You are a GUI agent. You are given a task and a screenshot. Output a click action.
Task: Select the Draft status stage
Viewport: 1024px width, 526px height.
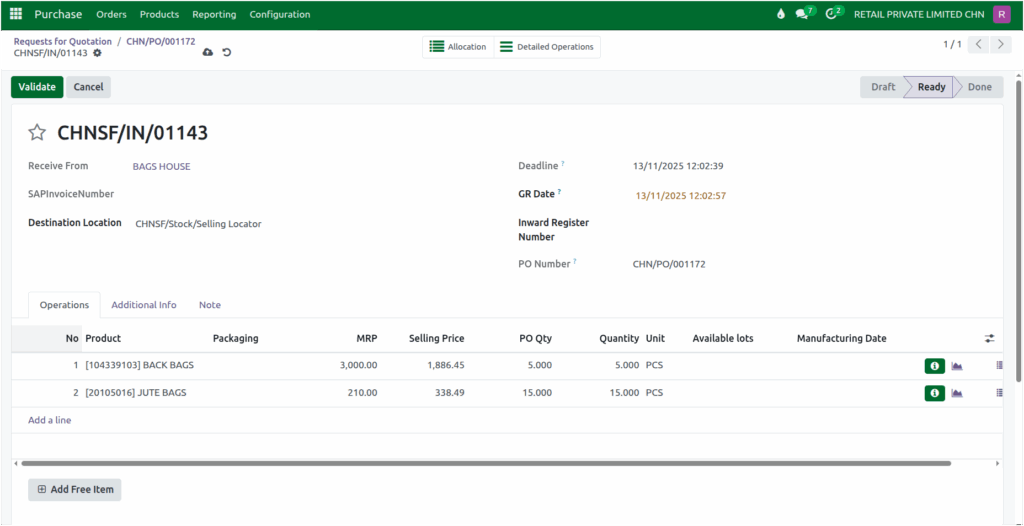883,87
